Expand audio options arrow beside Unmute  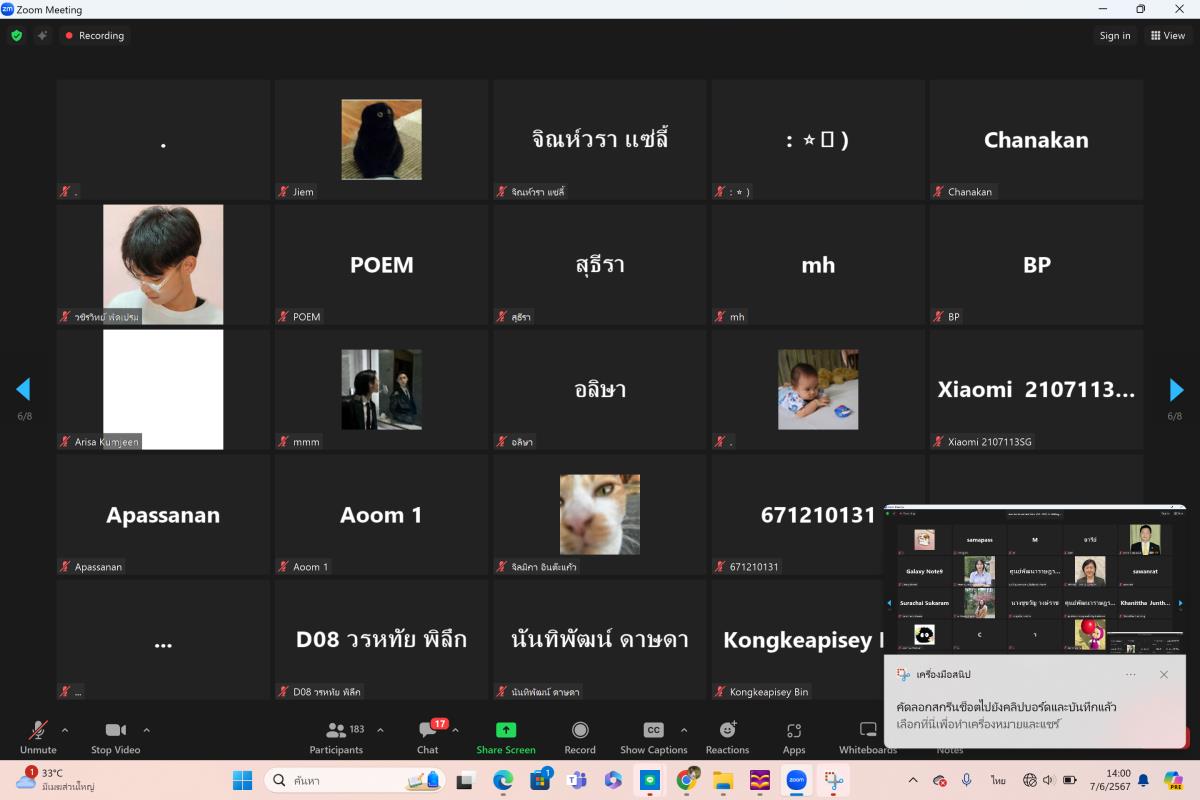(x=65, y=730)
